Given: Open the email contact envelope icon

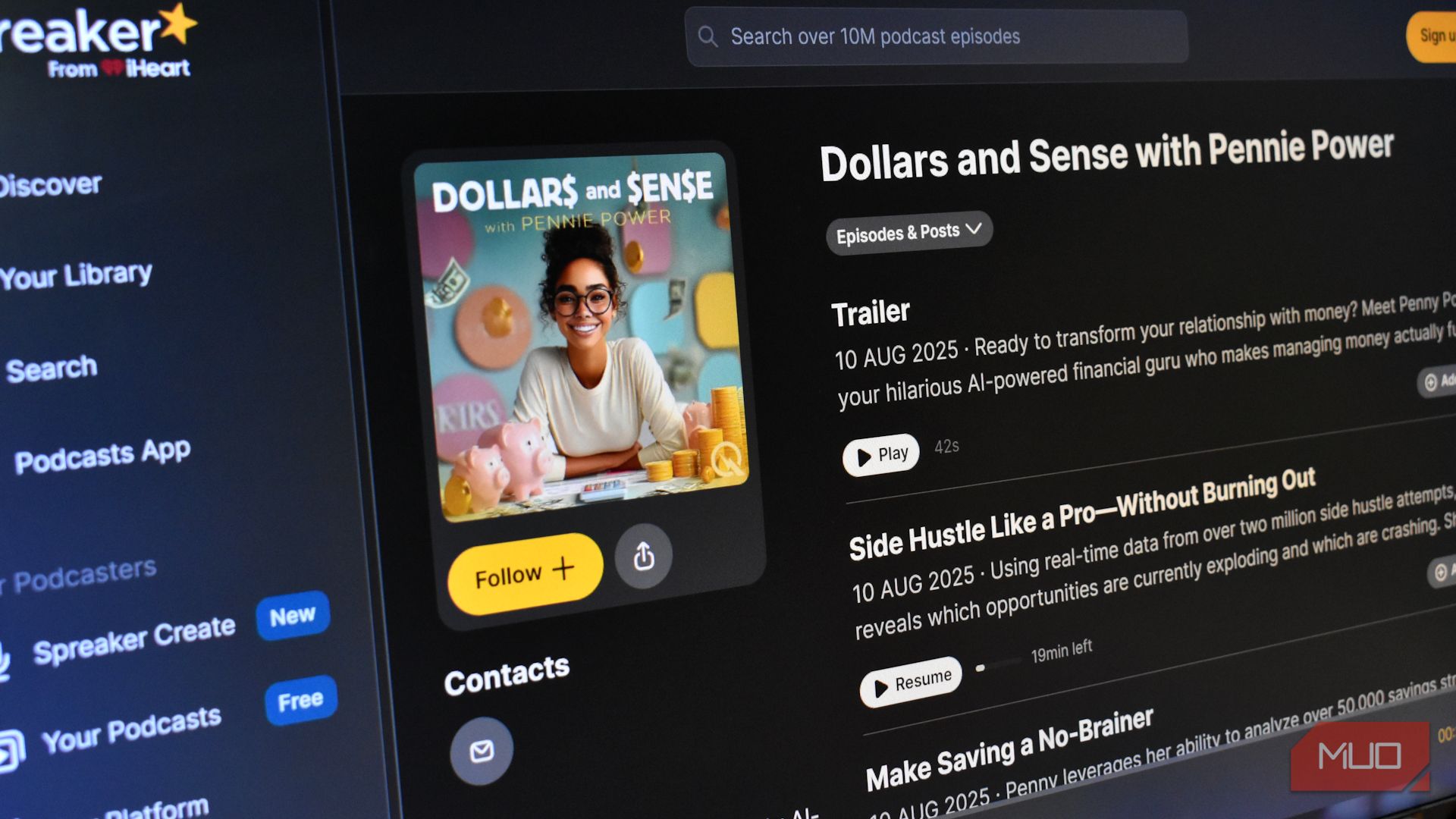Looking at the screenshot, I should pos(482,751).
